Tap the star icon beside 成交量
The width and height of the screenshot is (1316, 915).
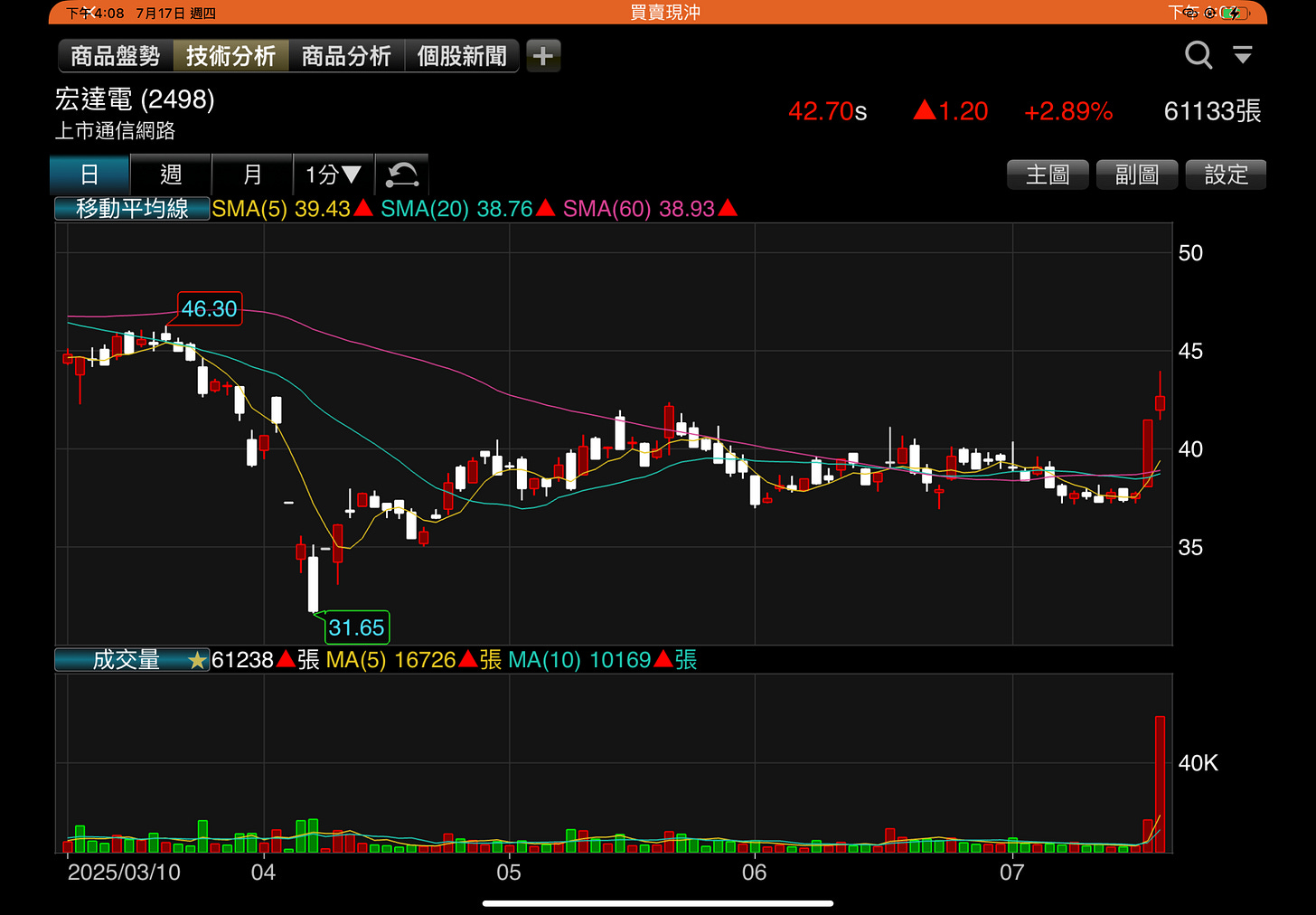coord(197,660)
